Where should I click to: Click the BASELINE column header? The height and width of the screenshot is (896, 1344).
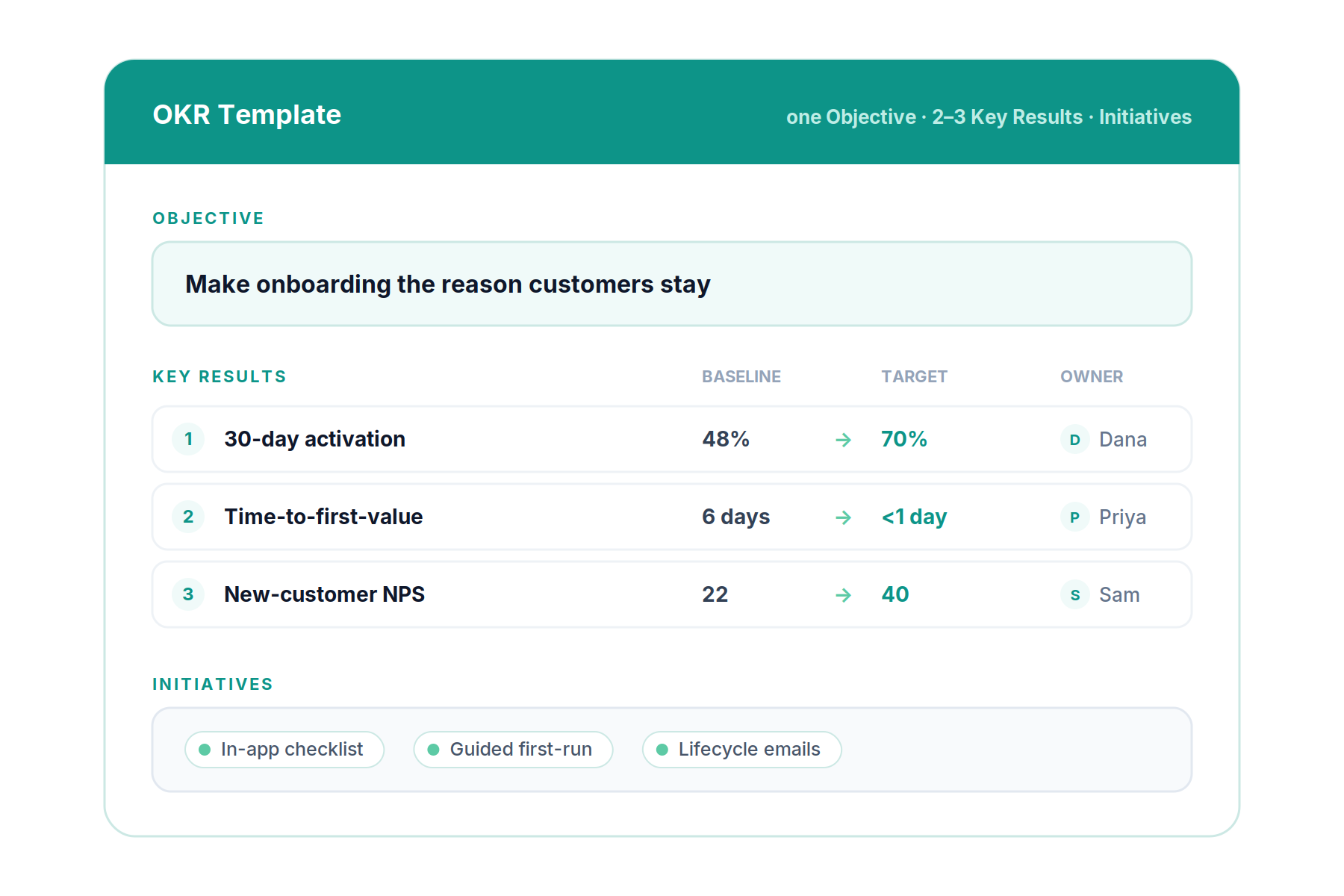point(741,376)
